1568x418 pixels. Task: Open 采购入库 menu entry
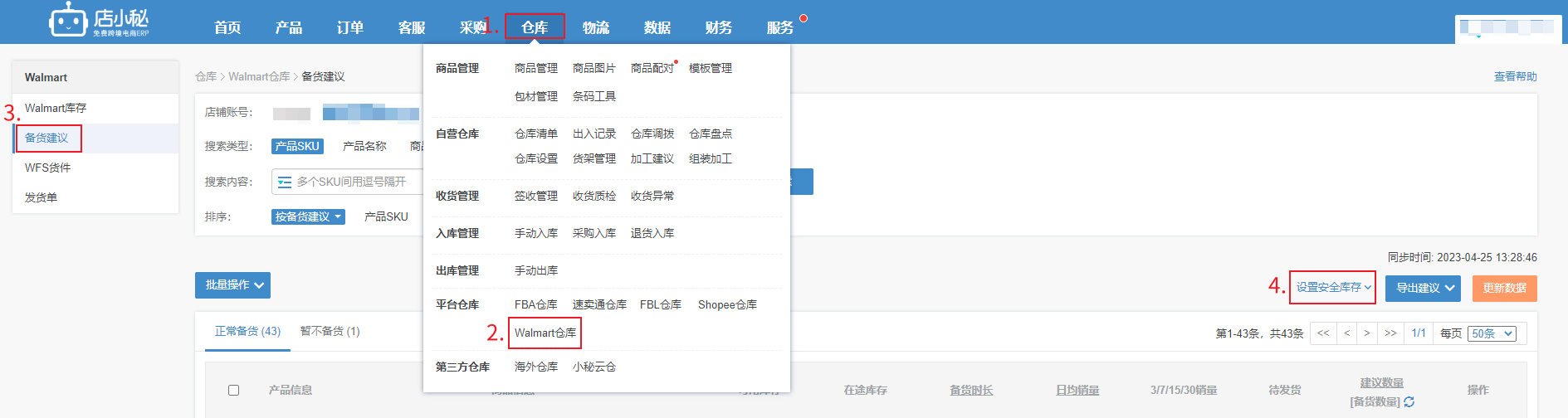click(x=593, y=233)
